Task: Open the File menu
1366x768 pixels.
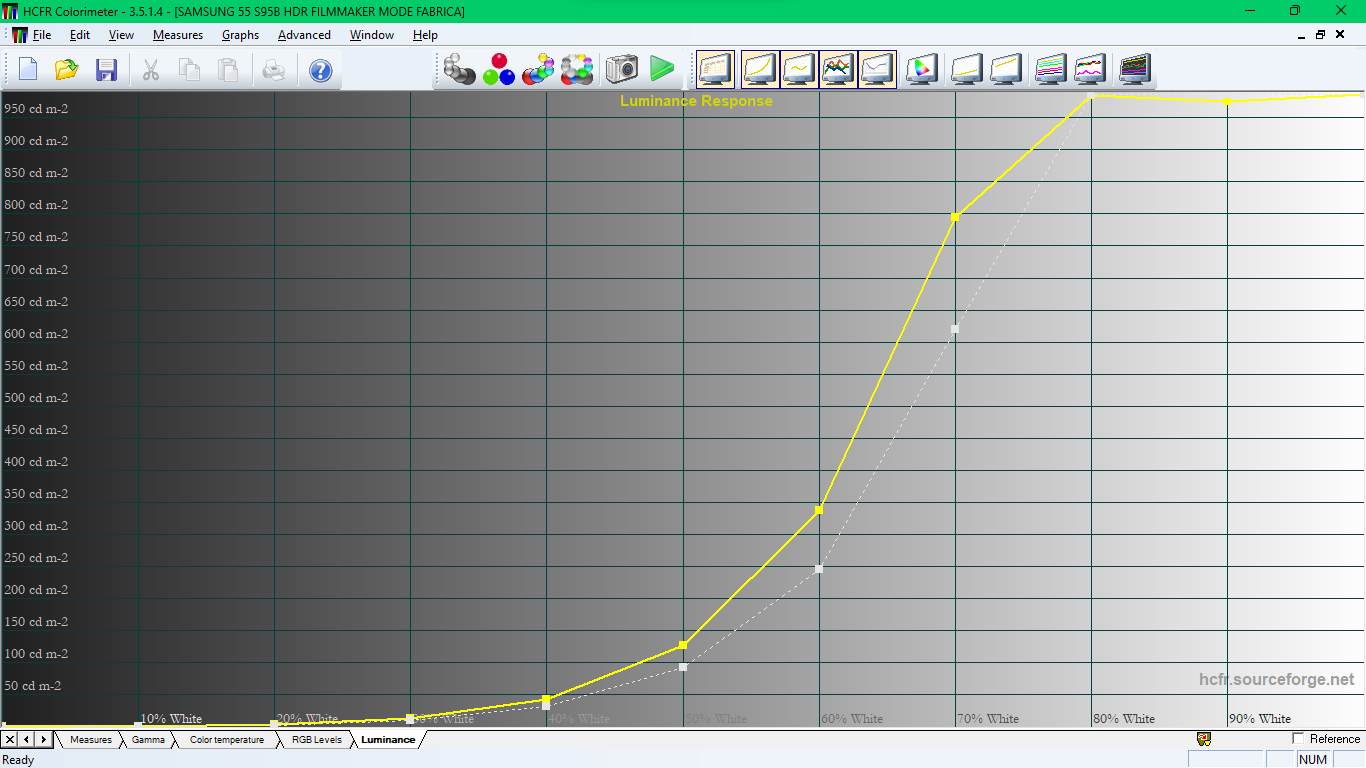Action: click(x=42, y=35)
